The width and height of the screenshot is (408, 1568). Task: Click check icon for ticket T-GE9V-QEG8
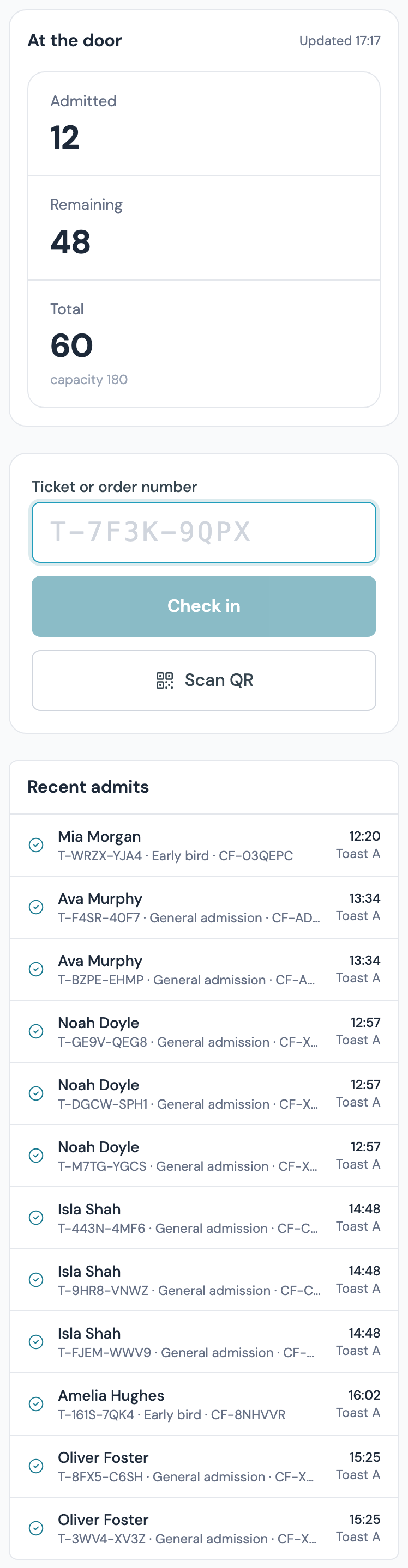click(x=37, y=1031)
